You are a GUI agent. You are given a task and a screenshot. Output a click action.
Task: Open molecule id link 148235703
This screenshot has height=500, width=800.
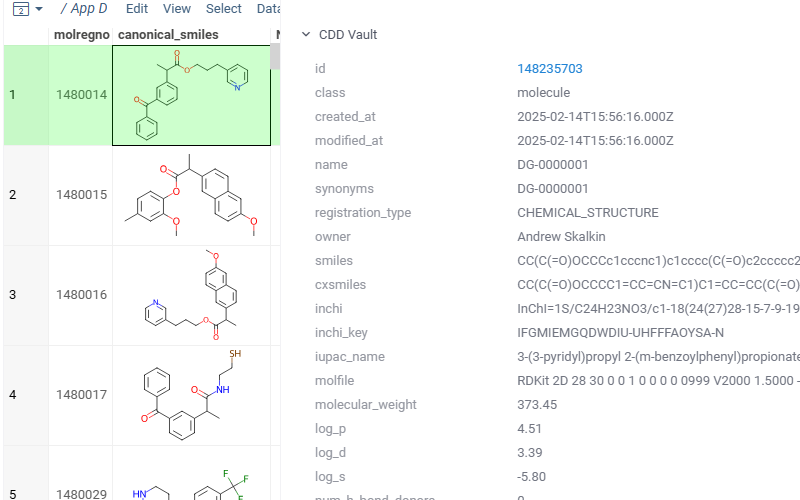(x=549, y=69)
